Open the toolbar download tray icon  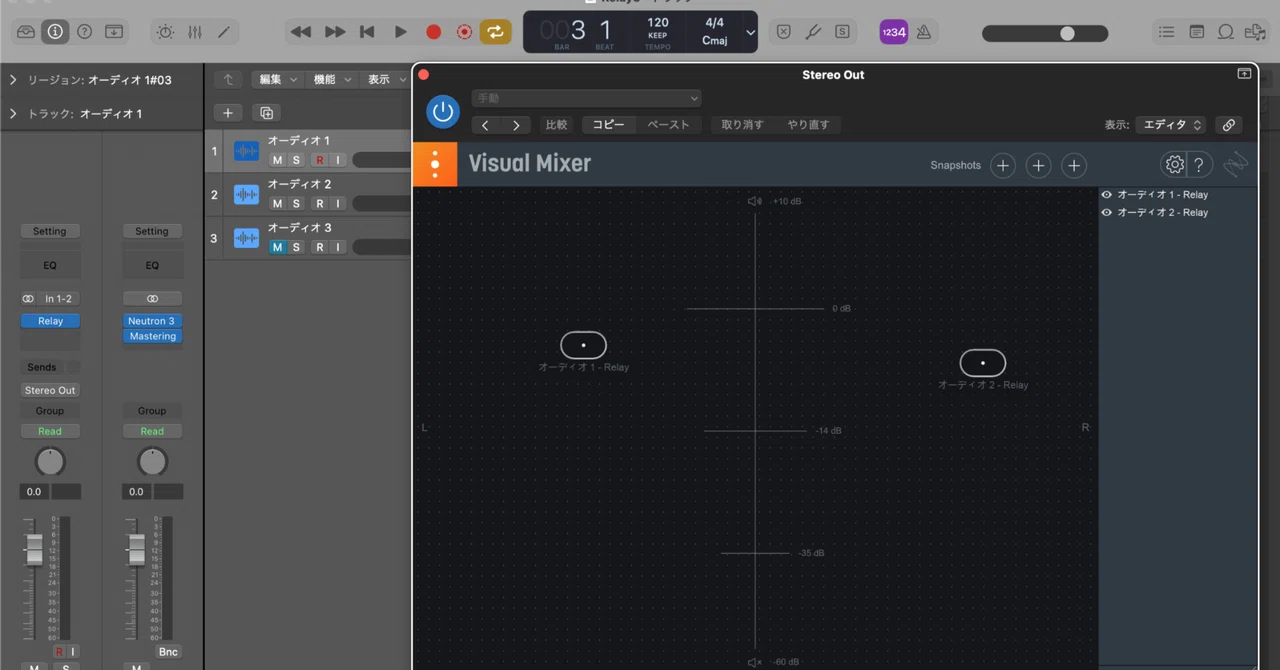pos(114,32)
